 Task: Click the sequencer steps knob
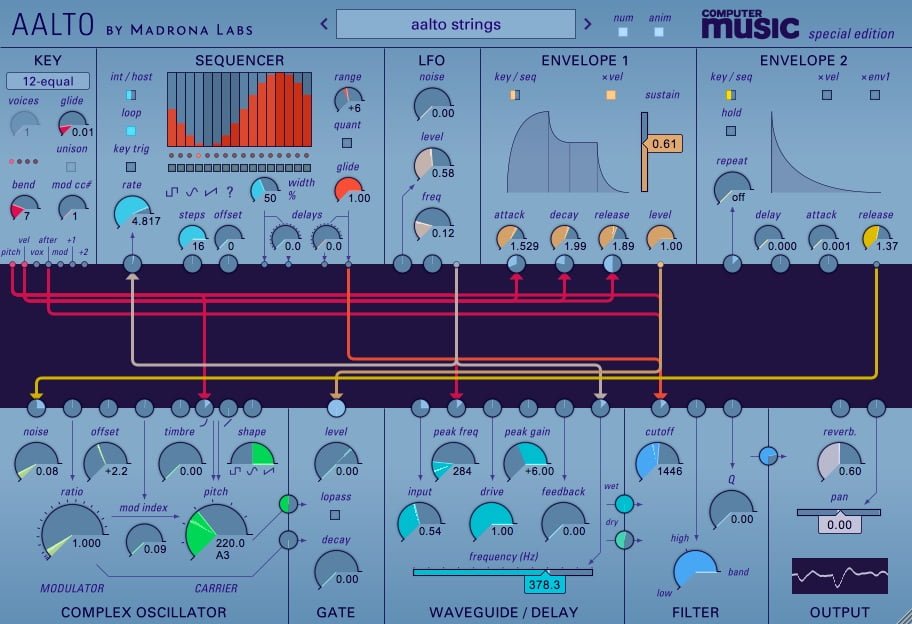(193, 238)
